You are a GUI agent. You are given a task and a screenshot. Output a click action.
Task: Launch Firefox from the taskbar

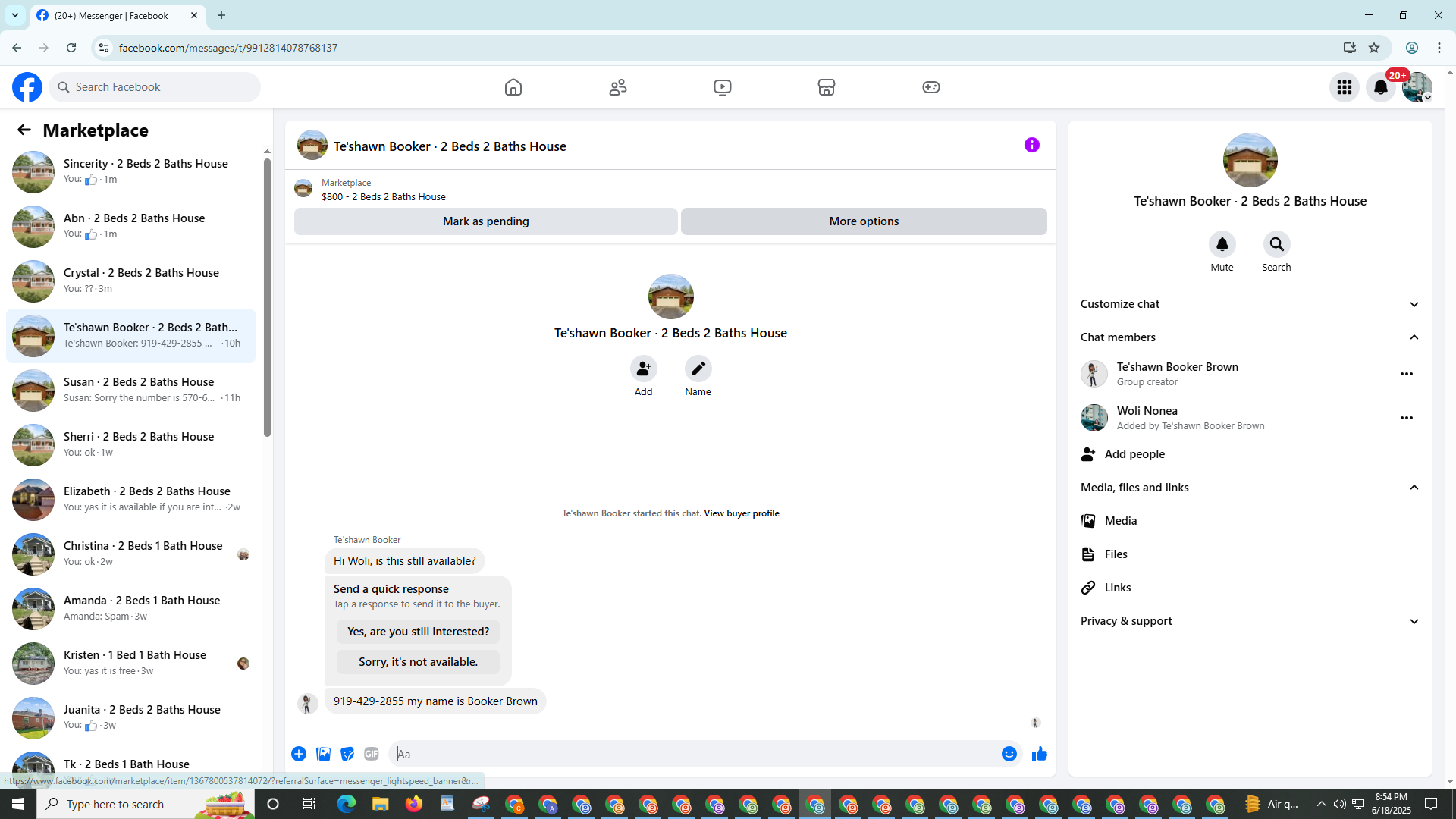[x=413, y=804]
